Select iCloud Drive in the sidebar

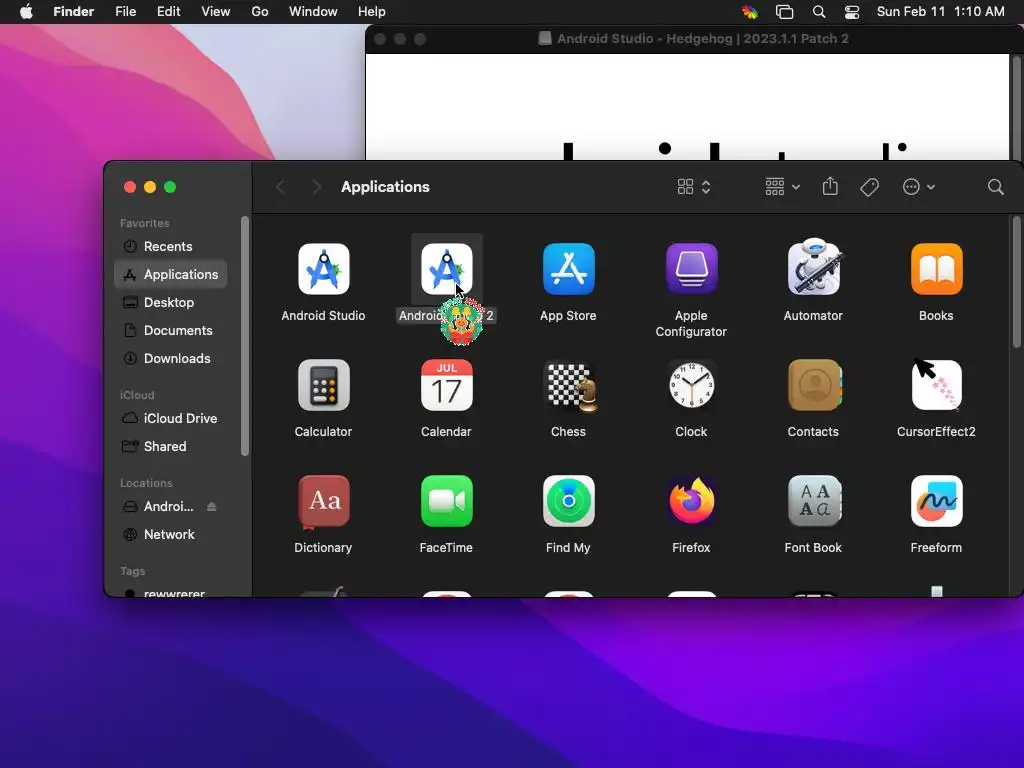click(x=171, y=419)
